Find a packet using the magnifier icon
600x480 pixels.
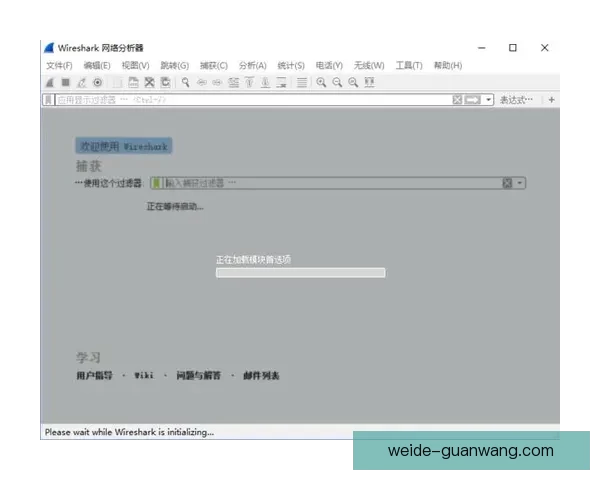pos(186,82)
